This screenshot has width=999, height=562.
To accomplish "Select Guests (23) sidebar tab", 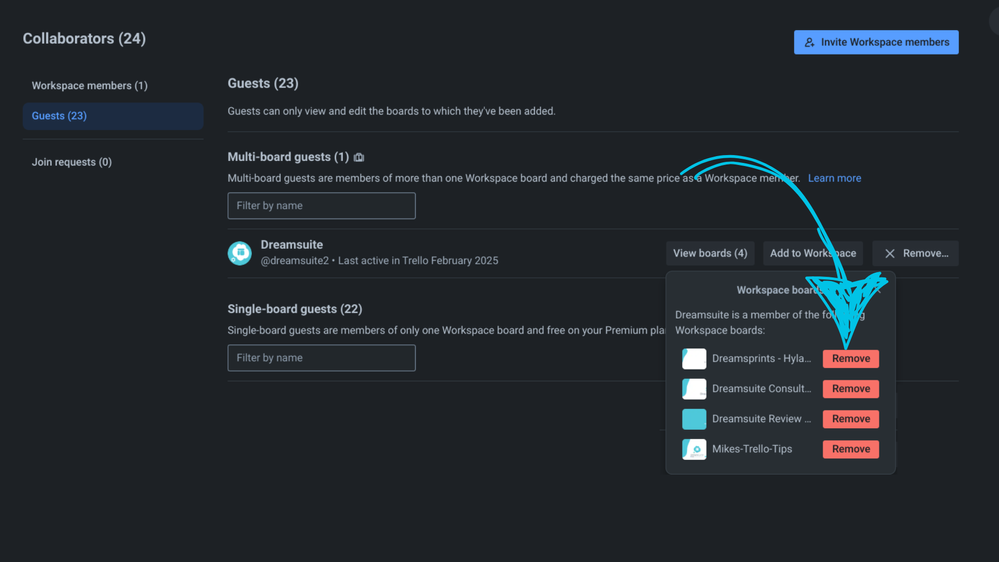I will coord(113,116).
